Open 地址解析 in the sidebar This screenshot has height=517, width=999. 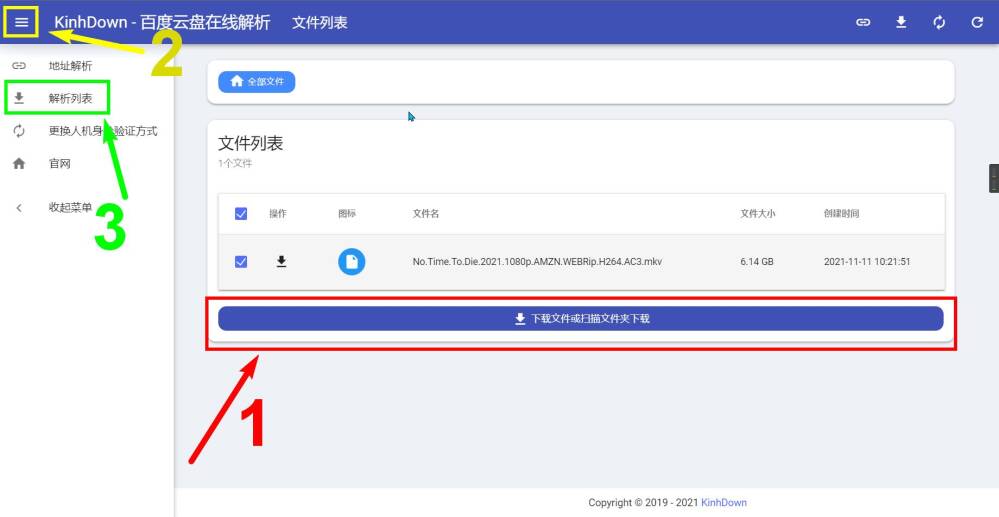click(x=70, y=66)
